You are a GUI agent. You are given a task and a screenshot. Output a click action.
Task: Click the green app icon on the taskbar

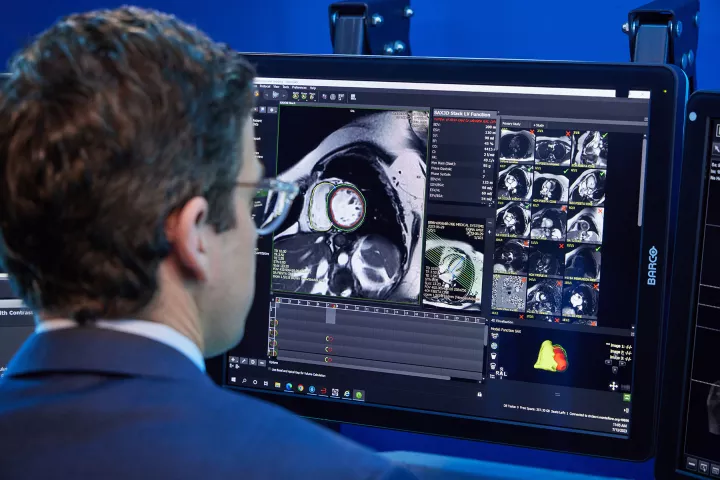(x=359, y=395)
